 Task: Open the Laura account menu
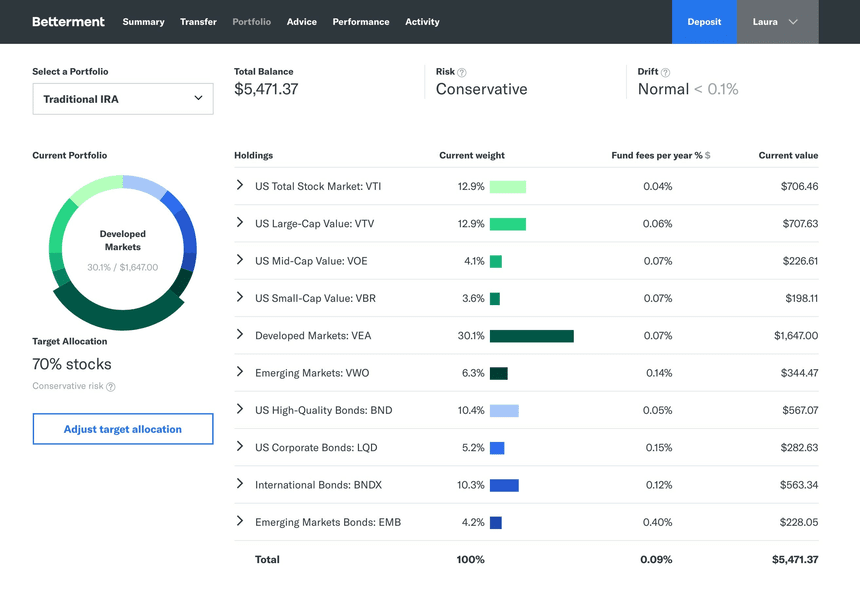[777, 22]
